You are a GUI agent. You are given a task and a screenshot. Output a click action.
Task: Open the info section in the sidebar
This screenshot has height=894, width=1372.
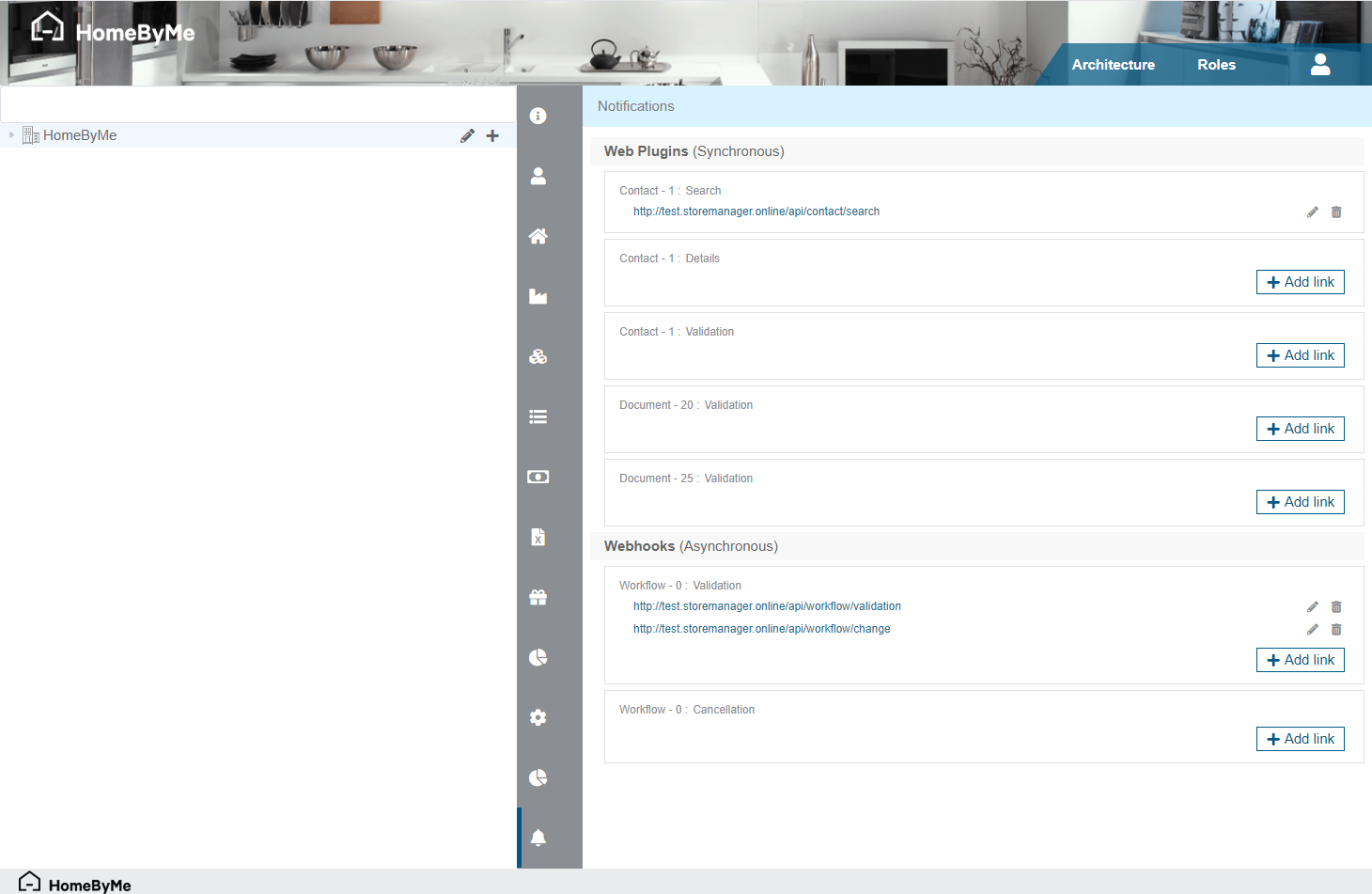[538, 116]
